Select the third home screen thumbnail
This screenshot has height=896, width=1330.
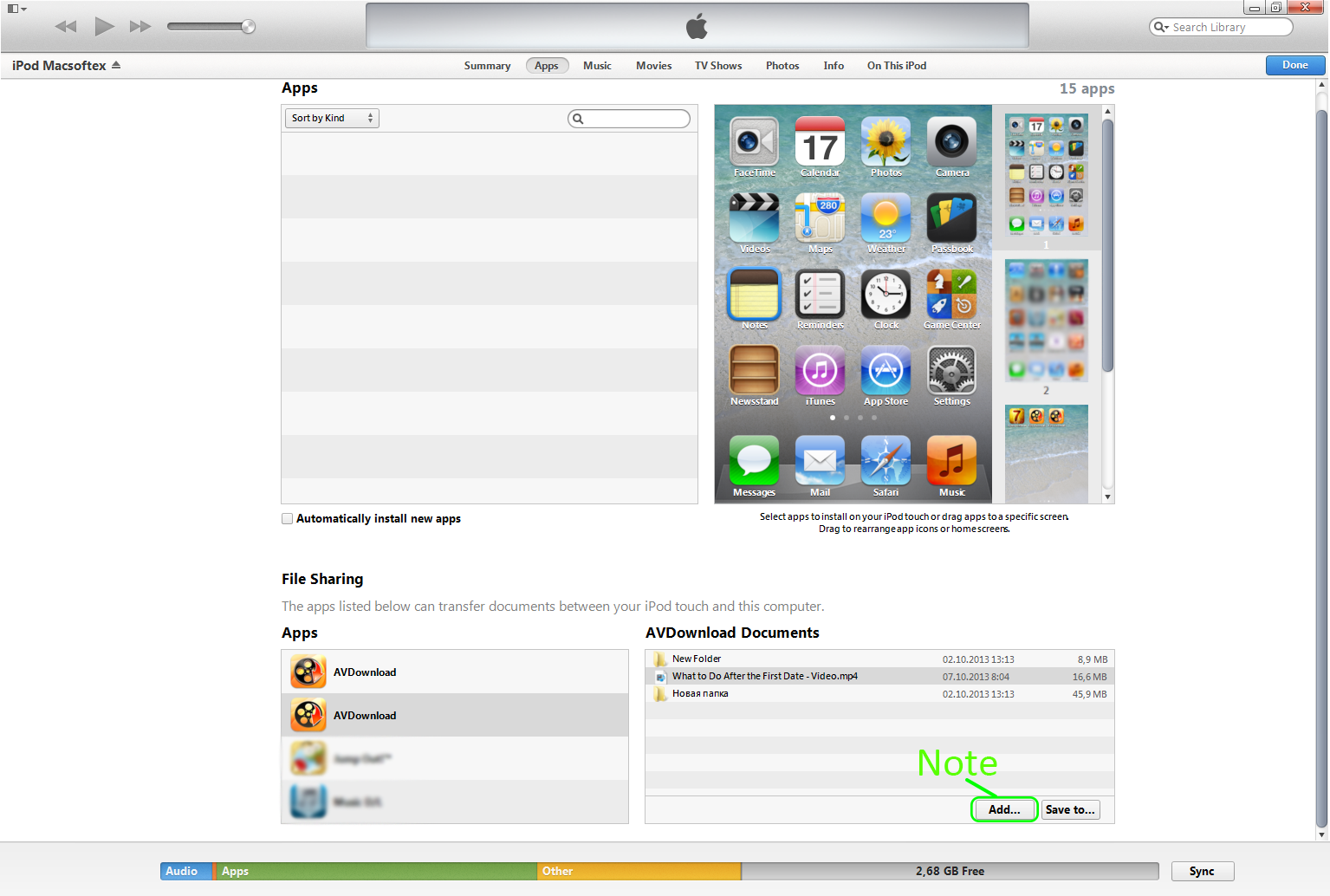(1046, 454)
